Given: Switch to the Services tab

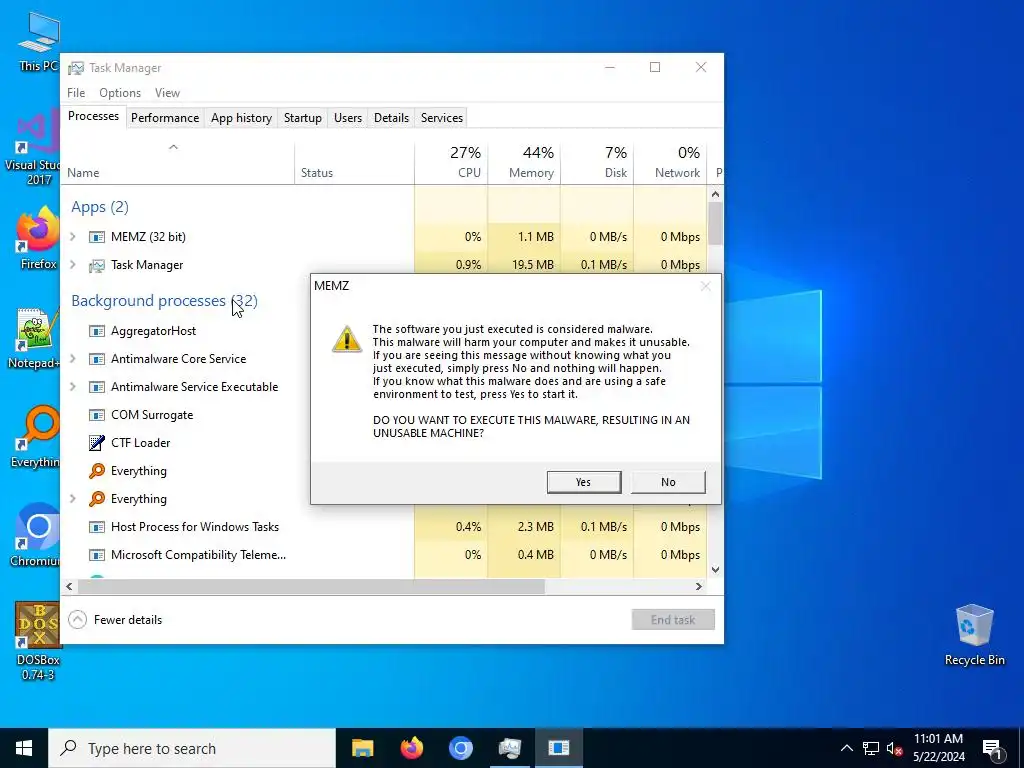Looking at the screenshot, I should [x=441, y=118].
